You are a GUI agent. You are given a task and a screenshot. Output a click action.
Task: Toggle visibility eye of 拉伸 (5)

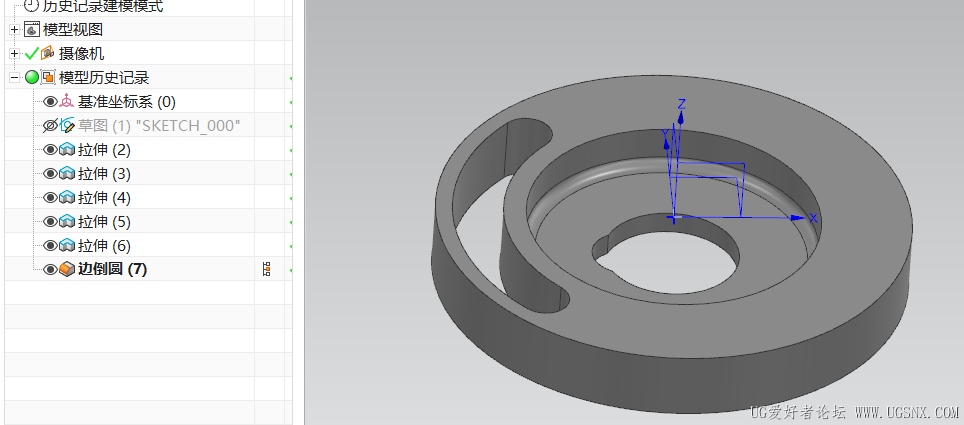pyautogui.click(x=50, y=221)
